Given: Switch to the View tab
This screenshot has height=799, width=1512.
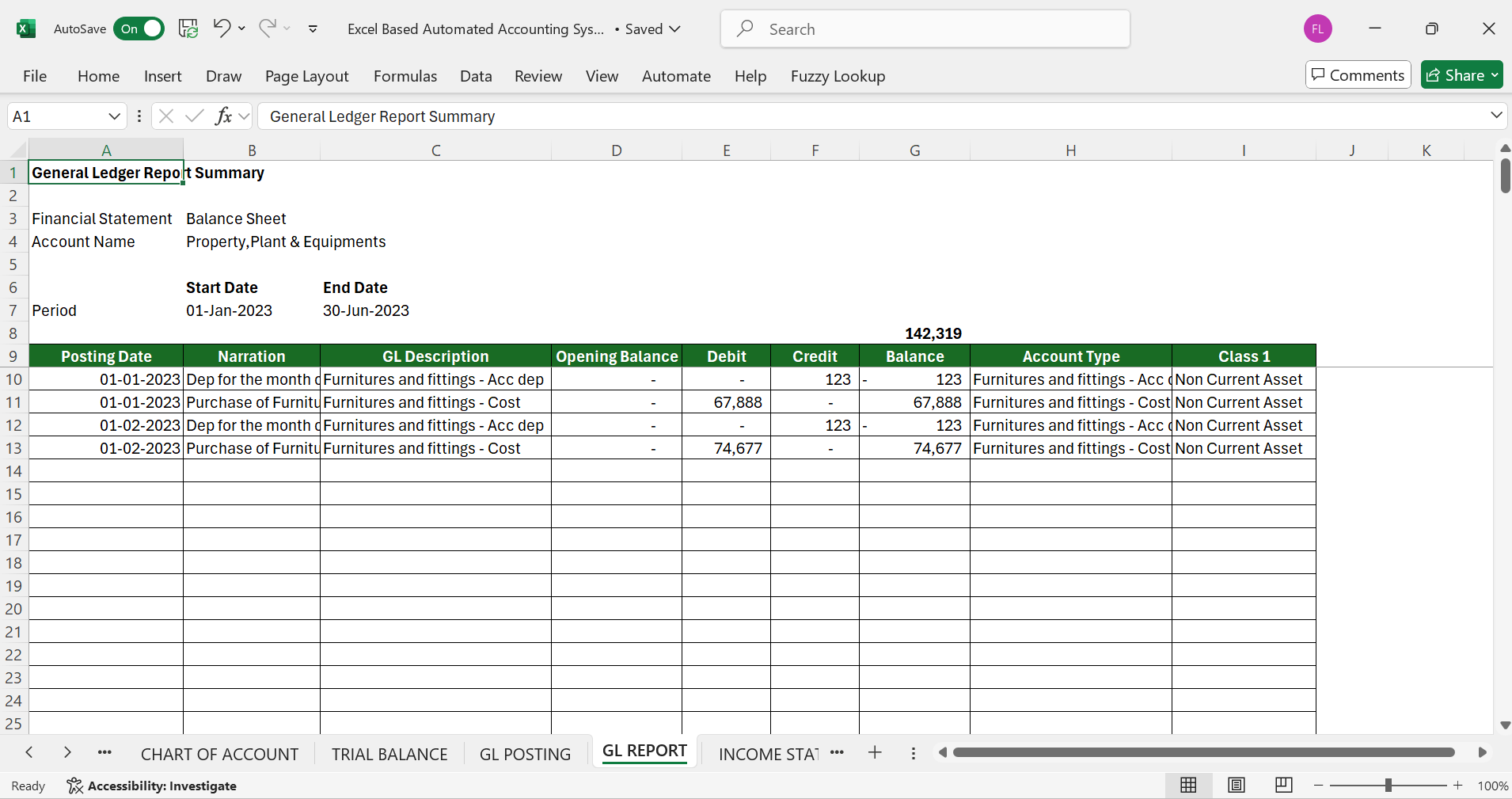Looking at the screenshot, I should click(x=602, y=76).
